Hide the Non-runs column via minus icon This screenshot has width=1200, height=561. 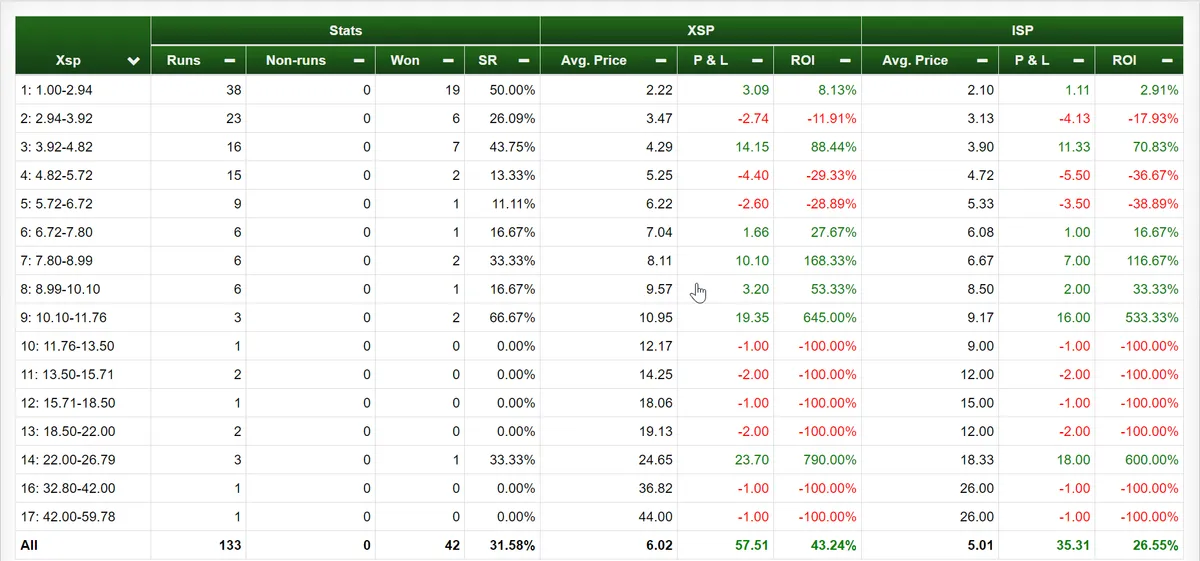pos(359,61)
